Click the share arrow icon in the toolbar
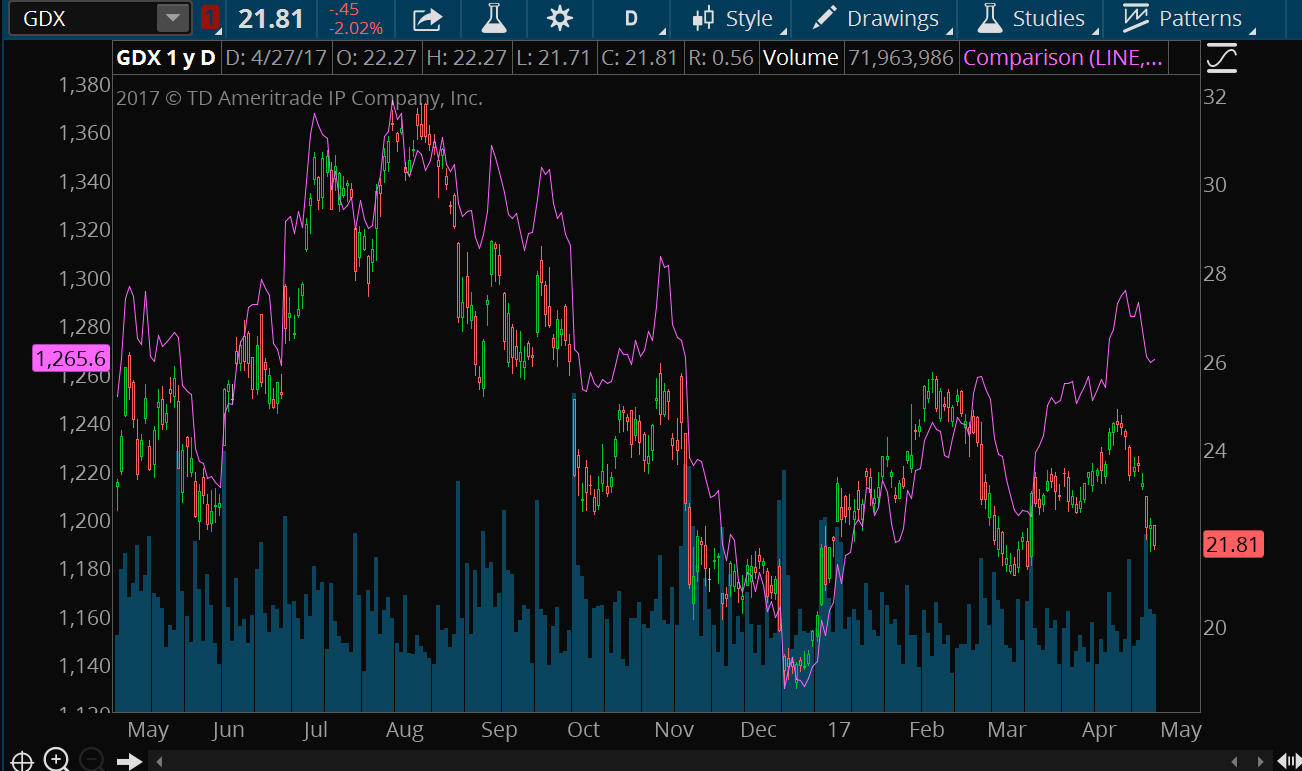The image size is (1302, 771). click(427, 18)
